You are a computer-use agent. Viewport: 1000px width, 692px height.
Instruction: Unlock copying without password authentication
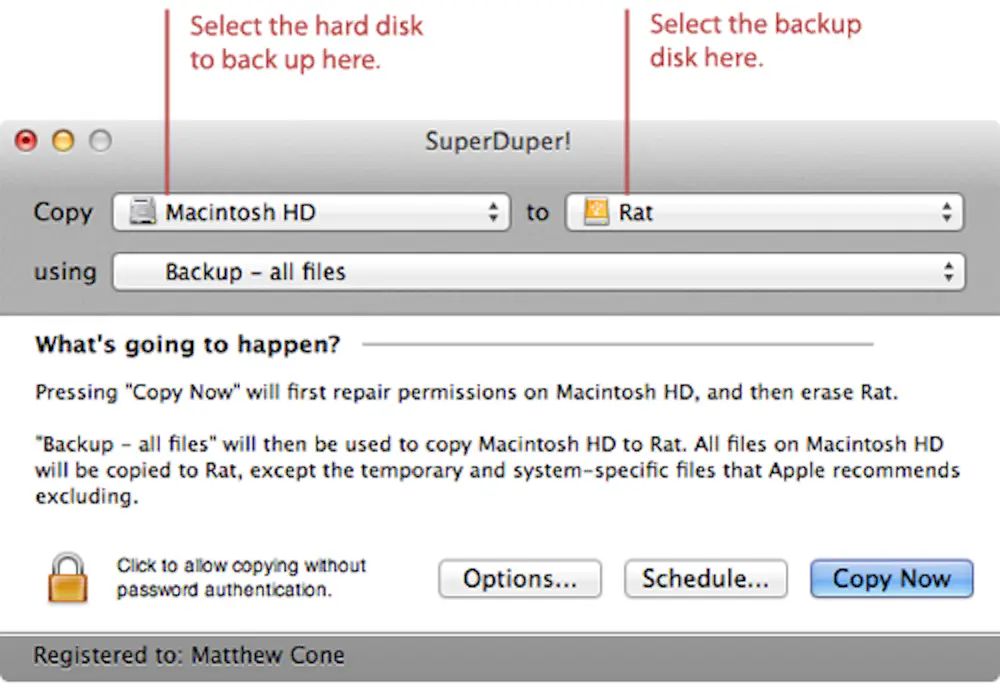(x=67, y=578)
